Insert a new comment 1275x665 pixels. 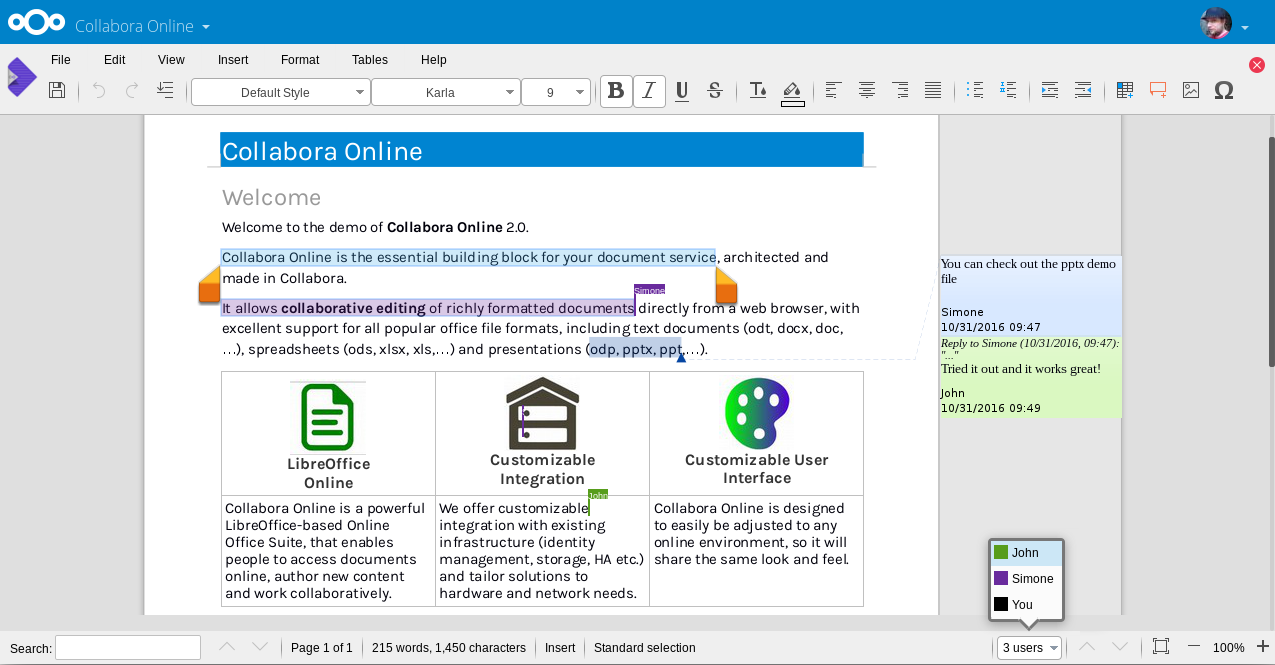tap(1157, 90)
